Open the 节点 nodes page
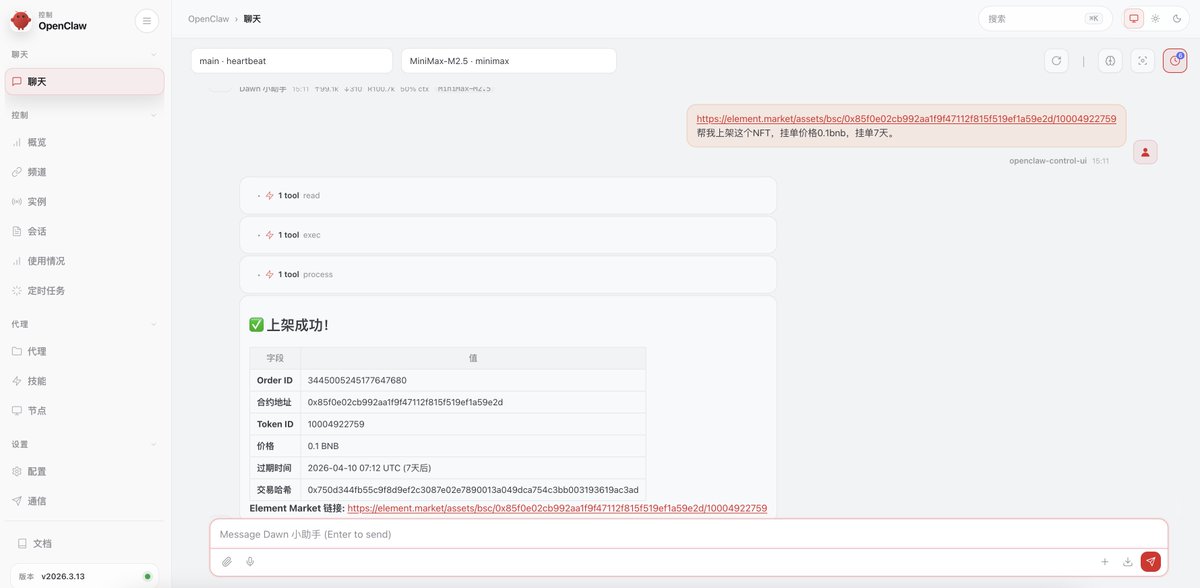This screenshot has width=1200, height=588. point(85,410)
